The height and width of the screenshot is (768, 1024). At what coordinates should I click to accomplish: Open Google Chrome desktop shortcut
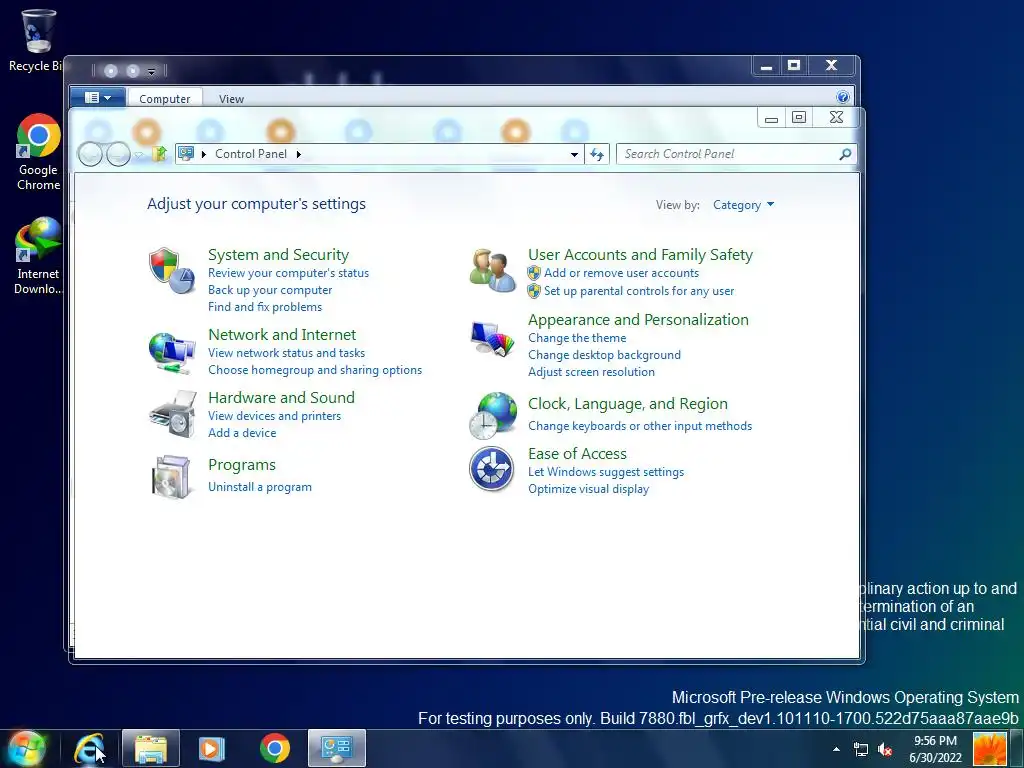click(38, 152)
